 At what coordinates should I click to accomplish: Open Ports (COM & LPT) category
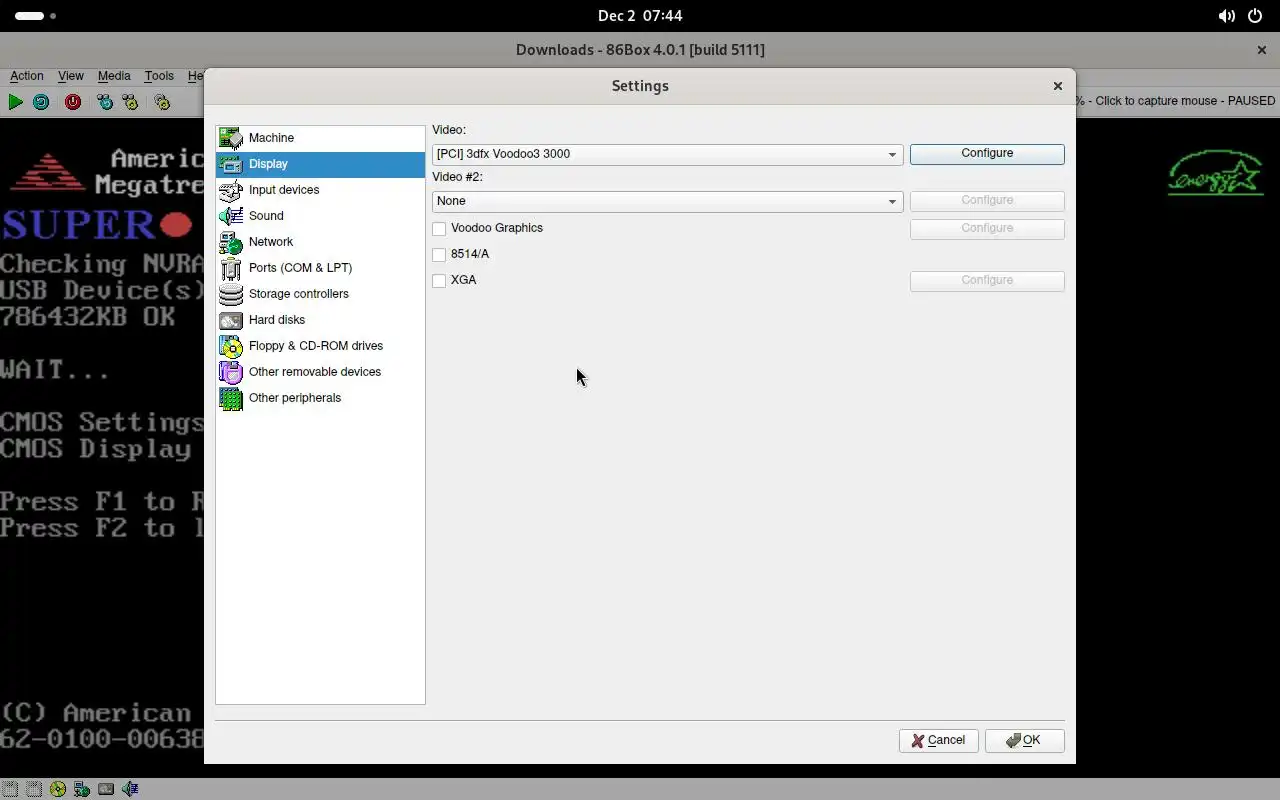tap(320, 268)
